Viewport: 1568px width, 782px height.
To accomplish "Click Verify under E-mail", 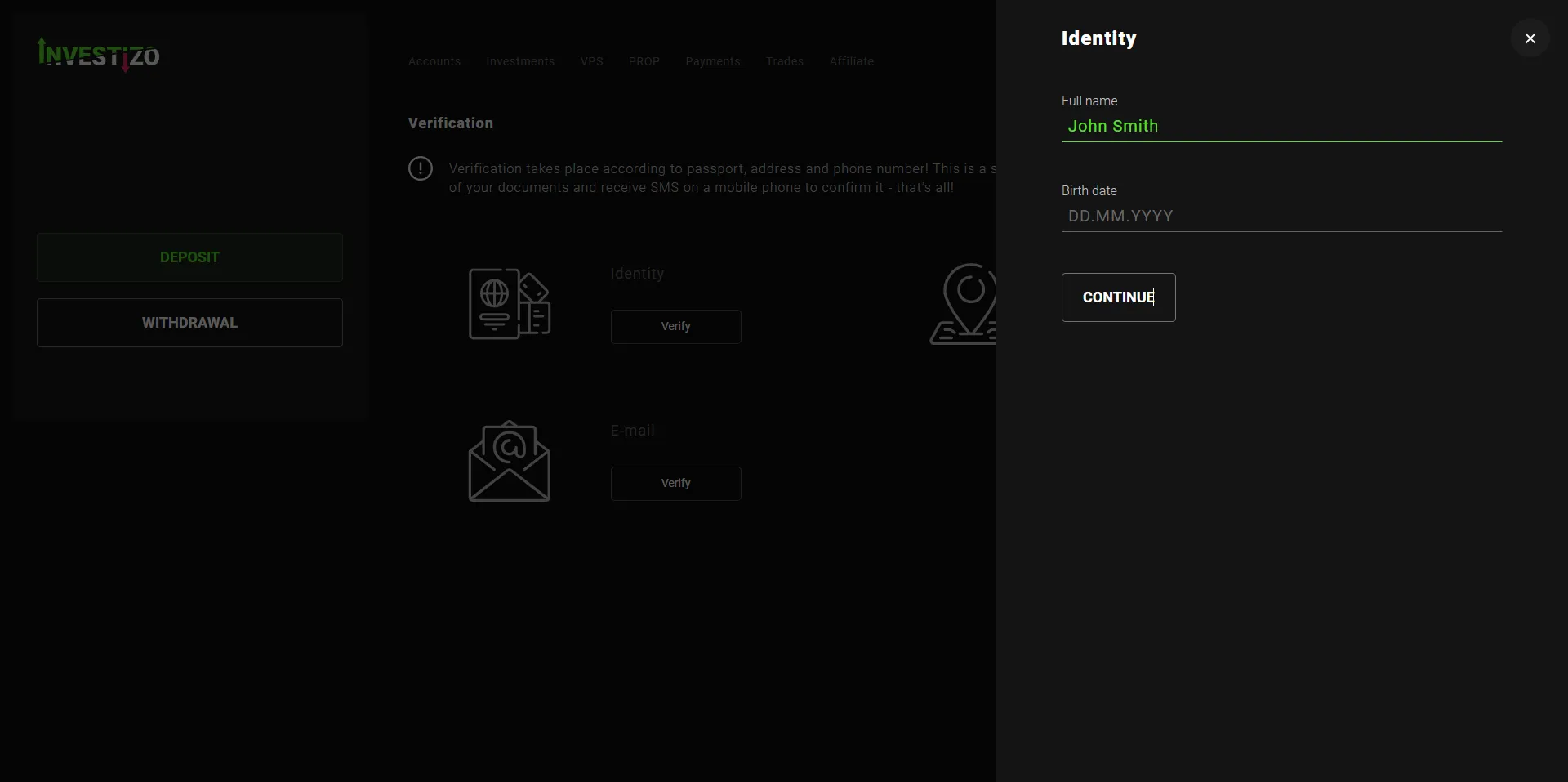I will point(676,484).
